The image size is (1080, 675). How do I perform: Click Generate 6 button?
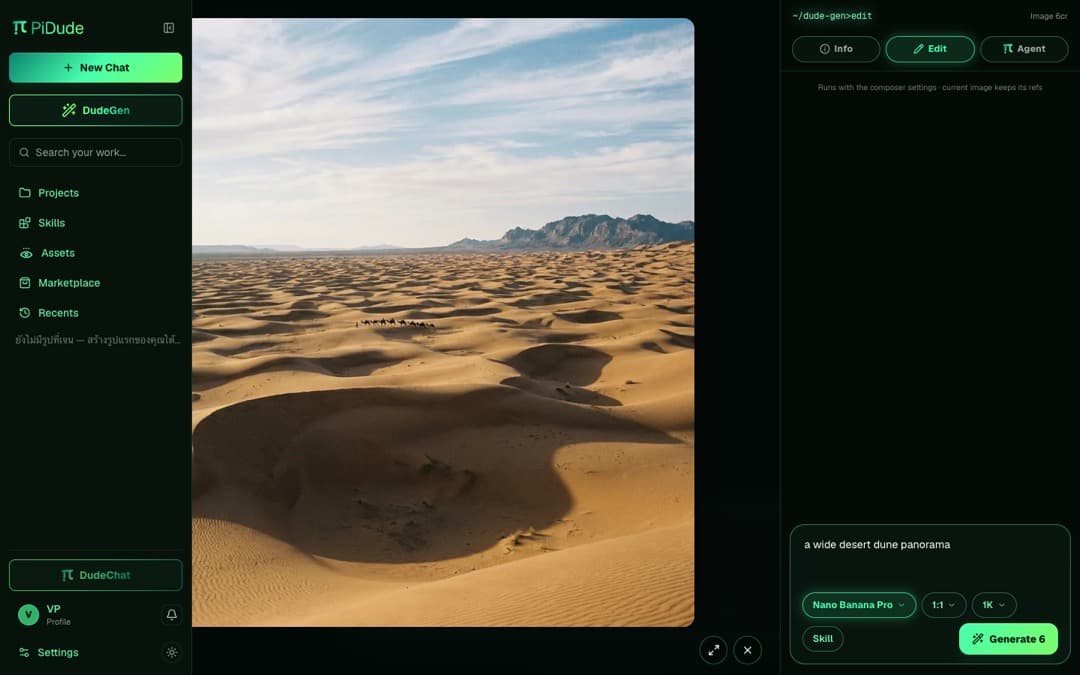tap(1008, 639)
